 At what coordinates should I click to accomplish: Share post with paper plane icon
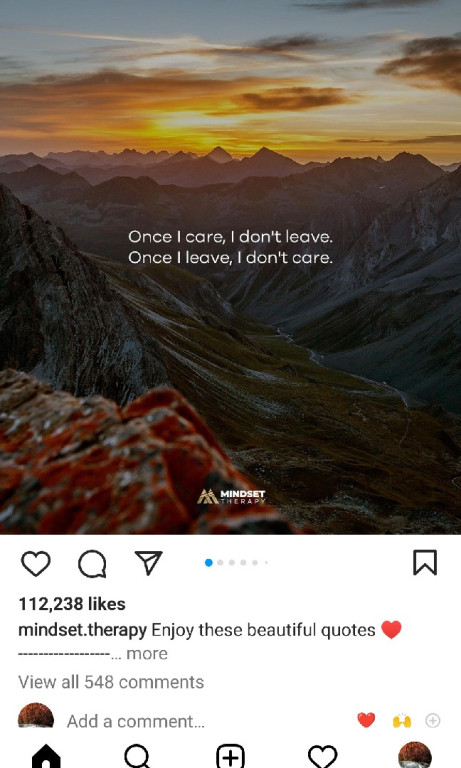coord(148,563)
